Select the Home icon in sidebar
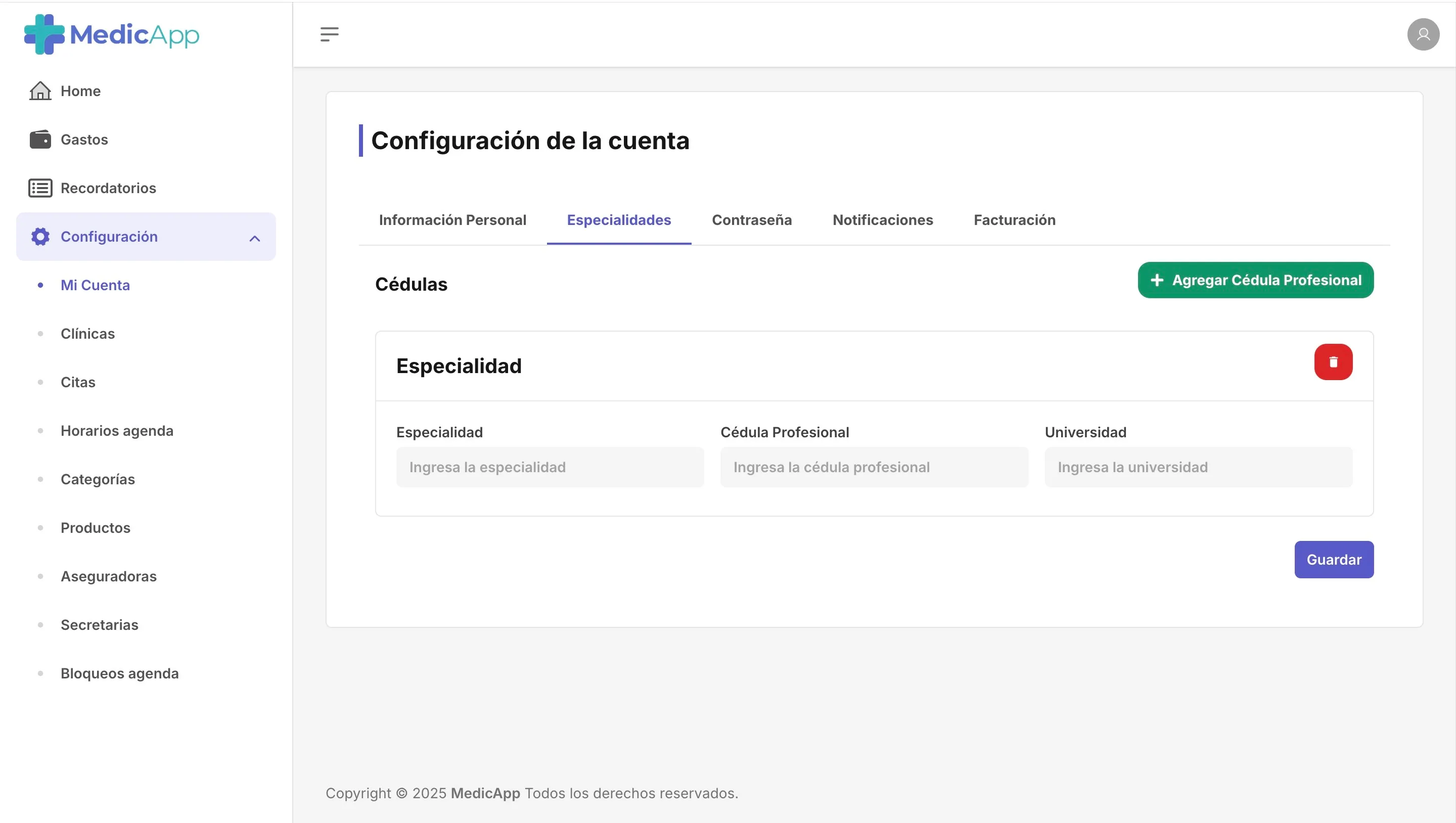The width and height of the screenshot is (1456, 823). tap(39, 90)
